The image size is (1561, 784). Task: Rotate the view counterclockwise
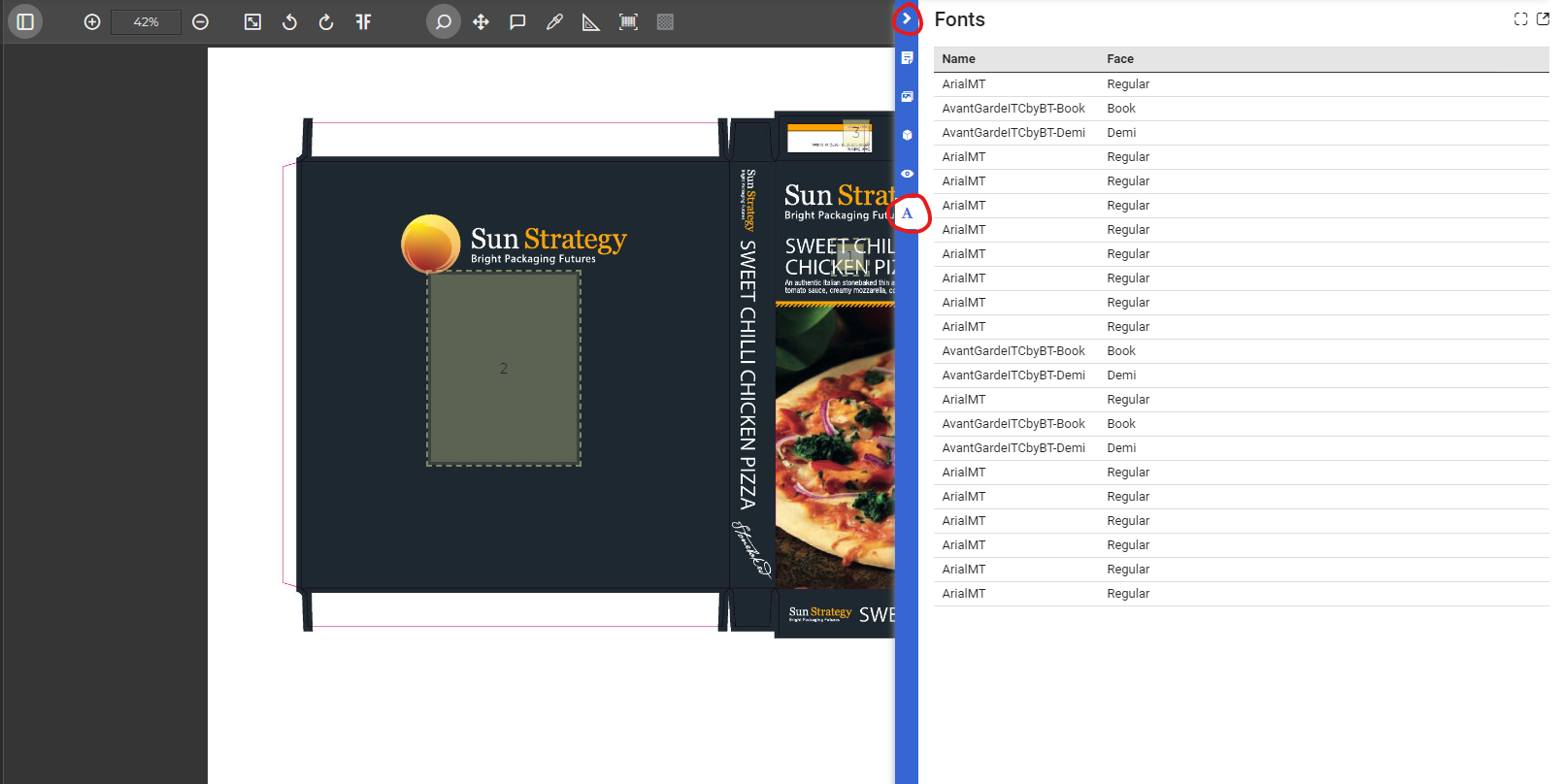click(289, 21)
